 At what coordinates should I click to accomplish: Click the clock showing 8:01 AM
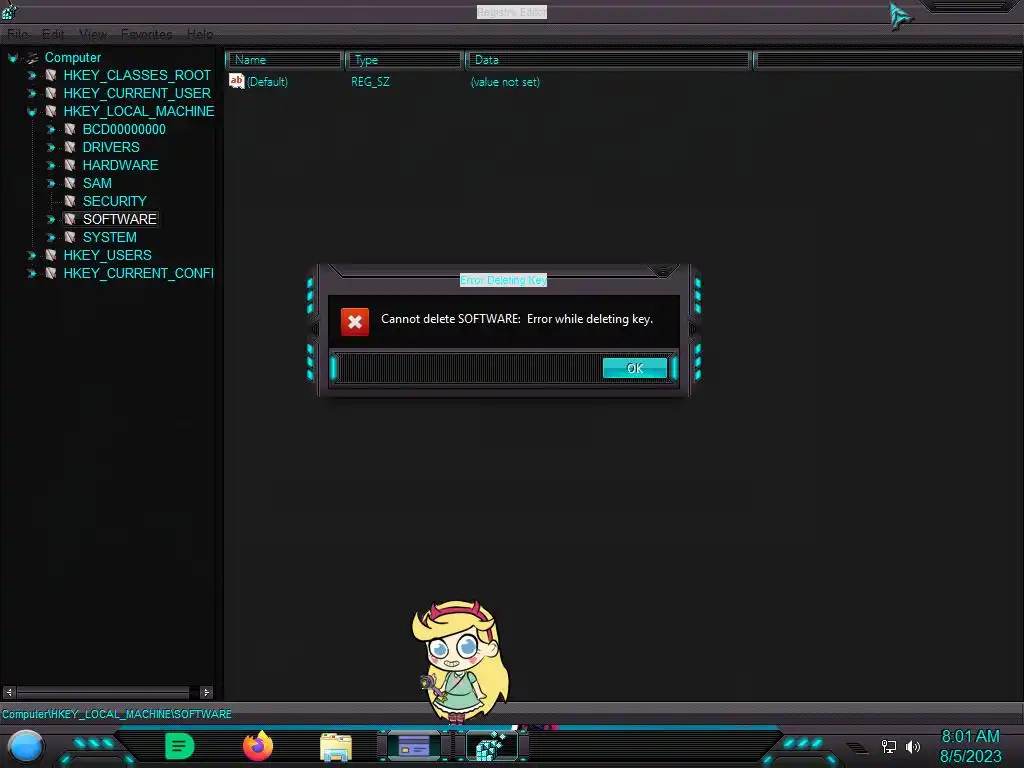pyautogui.click(x=970, y=737)
